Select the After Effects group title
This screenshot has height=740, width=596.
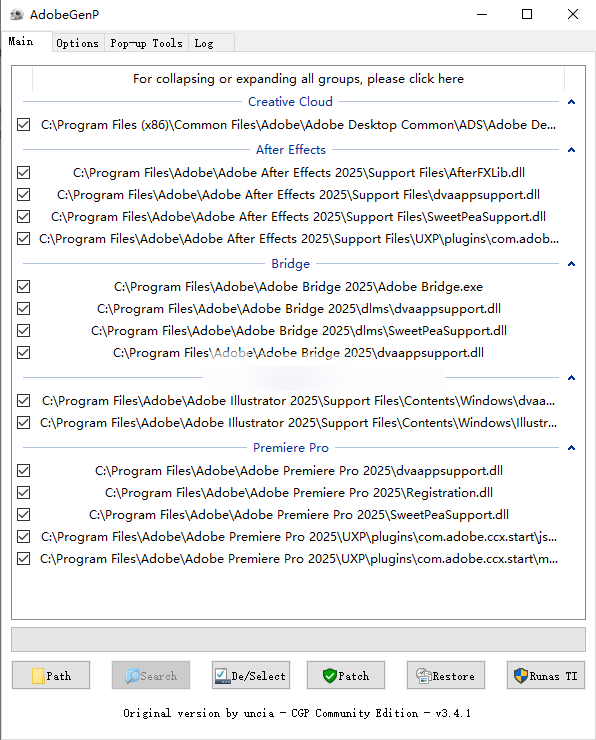pos(291,150)
